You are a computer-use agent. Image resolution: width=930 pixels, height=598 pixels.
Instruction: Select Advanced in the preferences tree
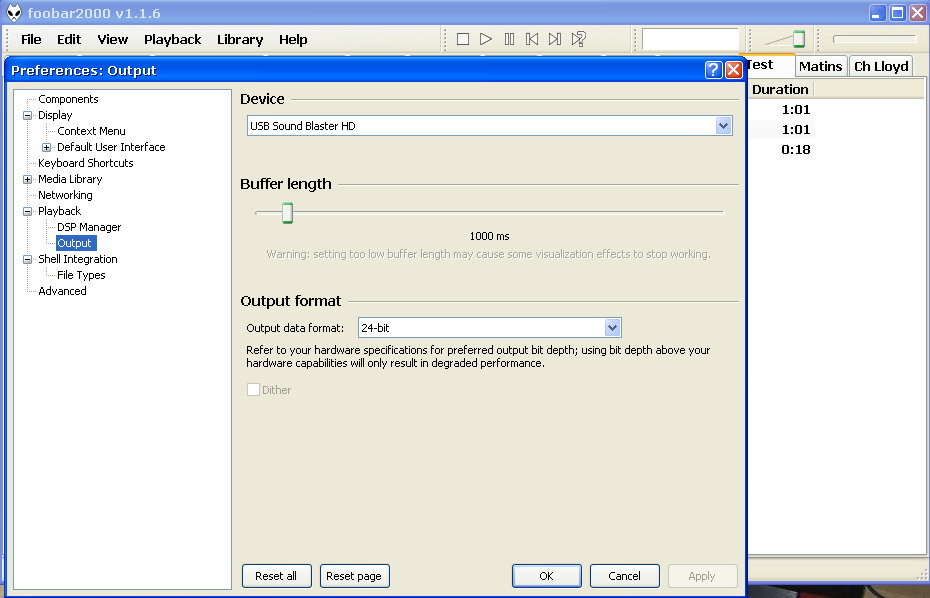[62, 291]
